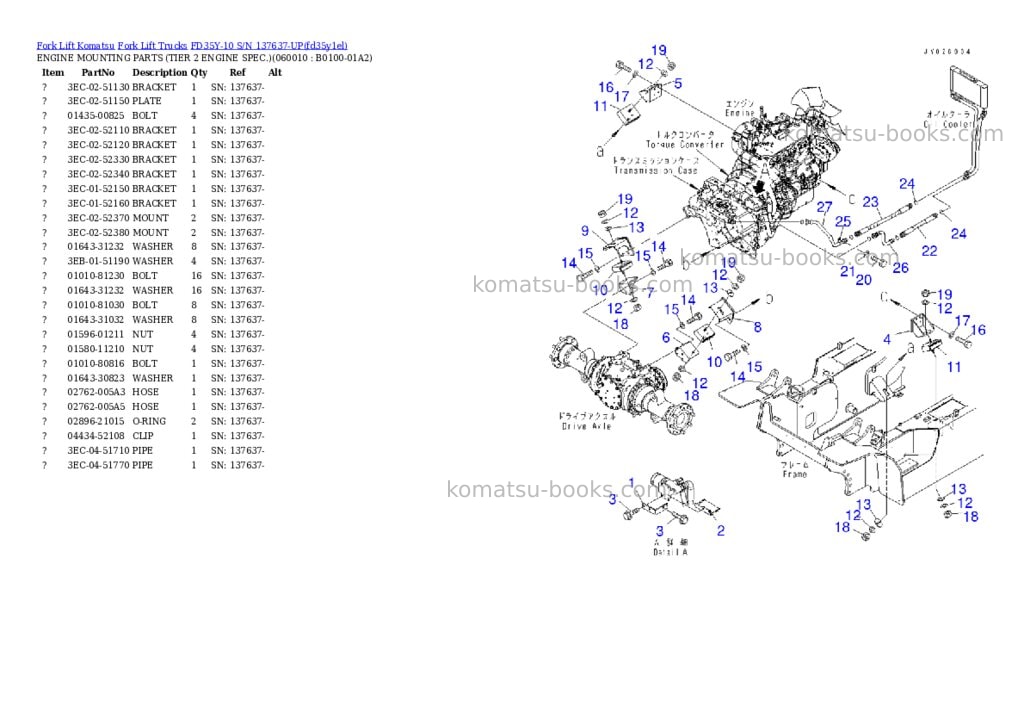Select PIPE part number 3EC-04-51710

(x=98, y=451)
